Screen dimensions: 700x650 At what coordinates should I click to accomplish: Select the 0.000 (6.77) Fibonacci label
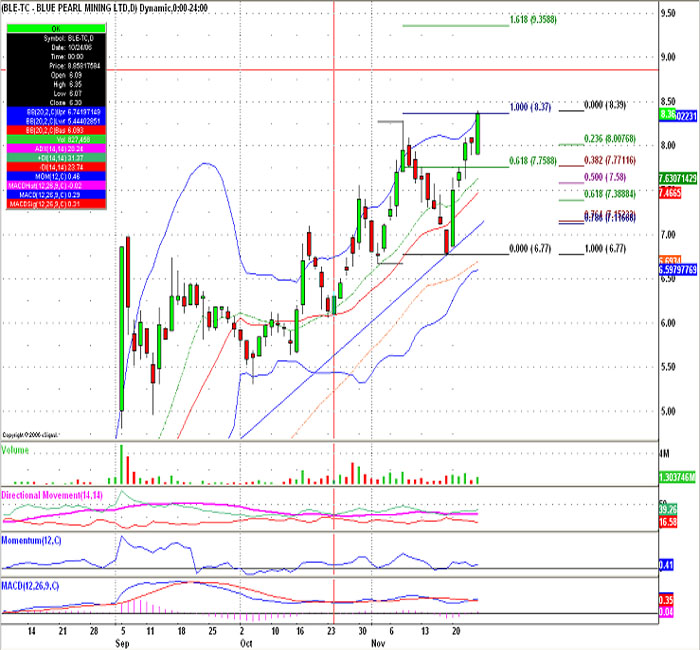click(530, 248)
